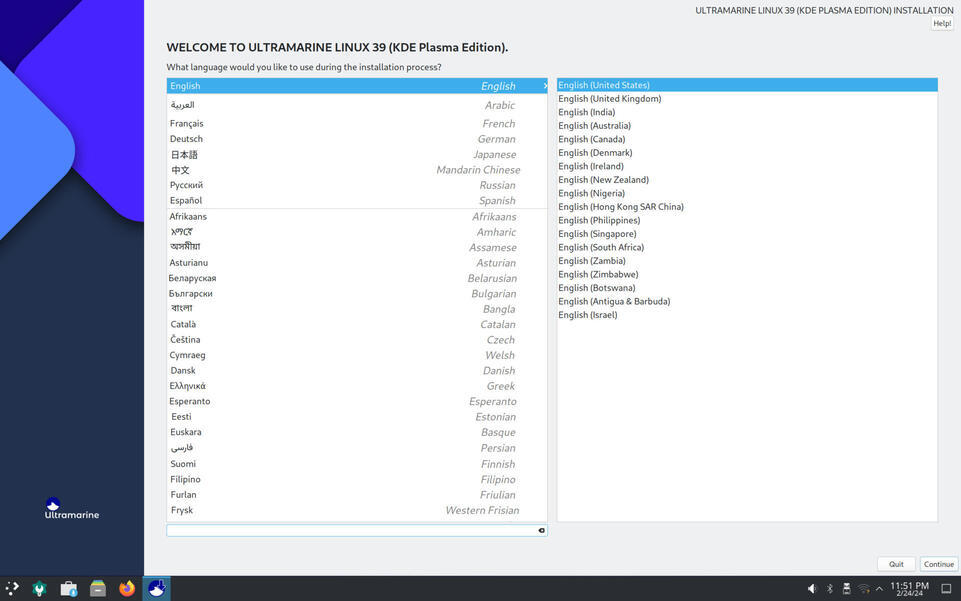
Task: Click the Quit button
Action: coord(896,564)
